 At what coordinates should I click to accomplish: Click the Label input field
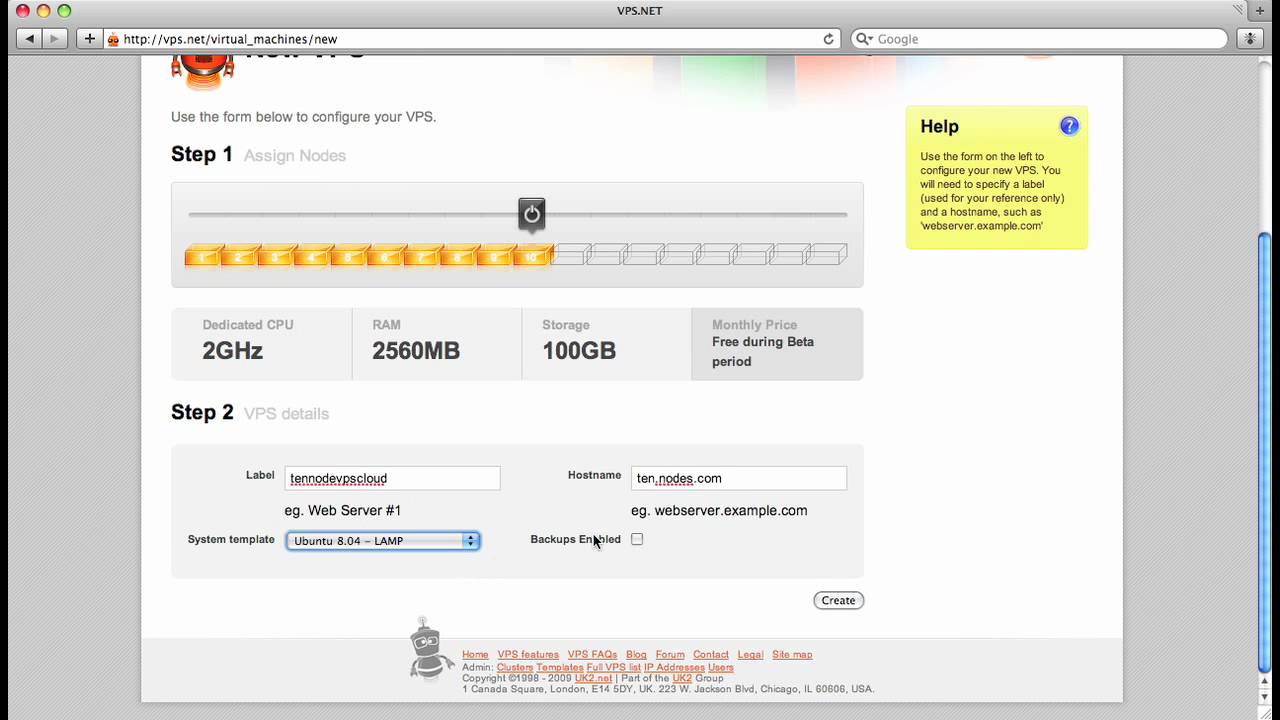(x=392, y=478)
